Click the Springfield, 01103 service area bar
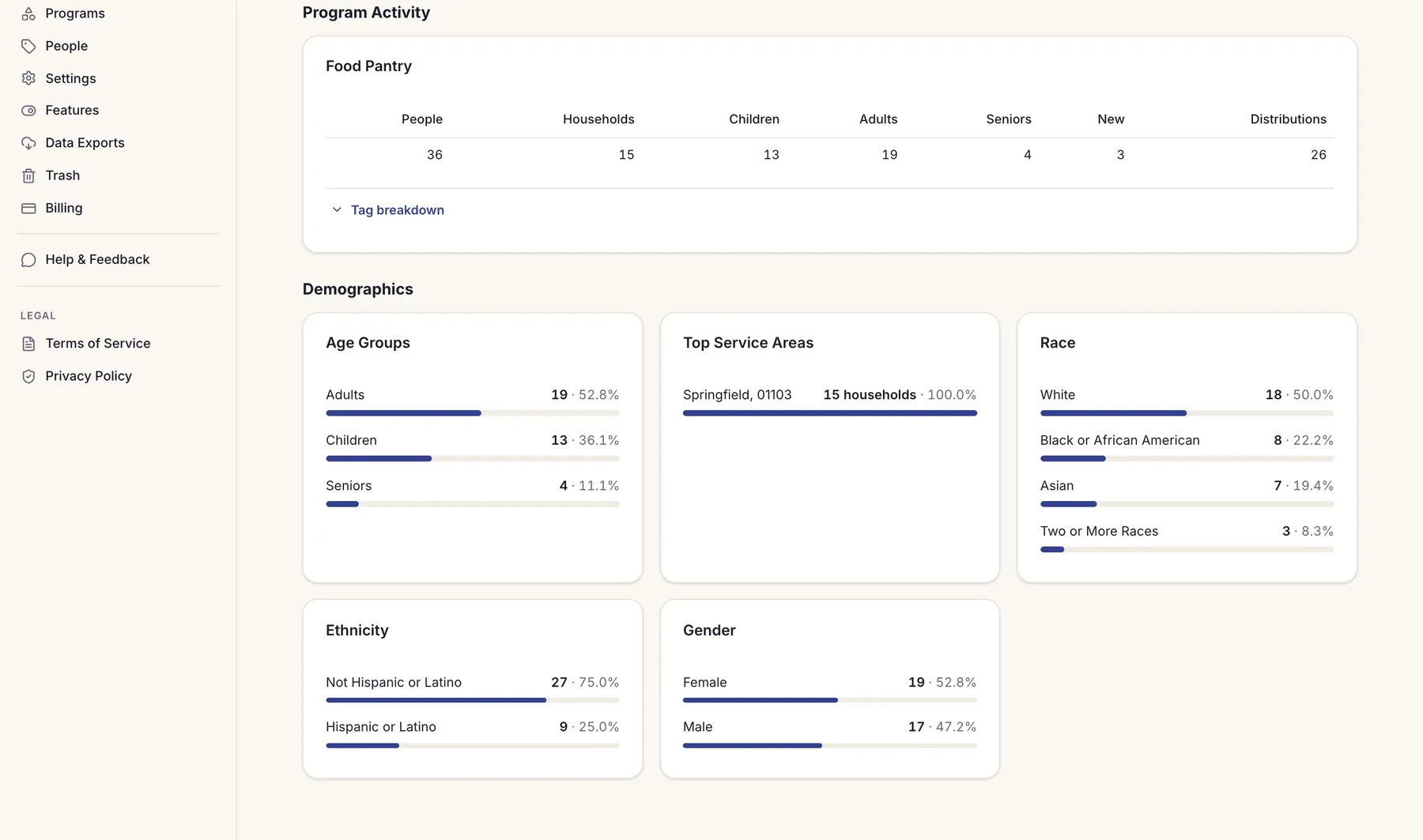 click(x=829, y=413)
